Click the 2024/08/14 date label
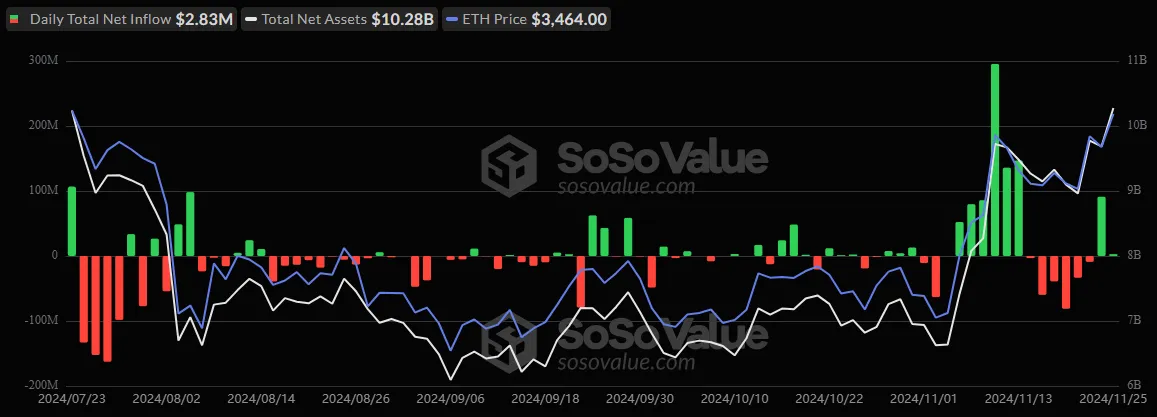Screen dimensions: 1157x417 tap(261, 399)
